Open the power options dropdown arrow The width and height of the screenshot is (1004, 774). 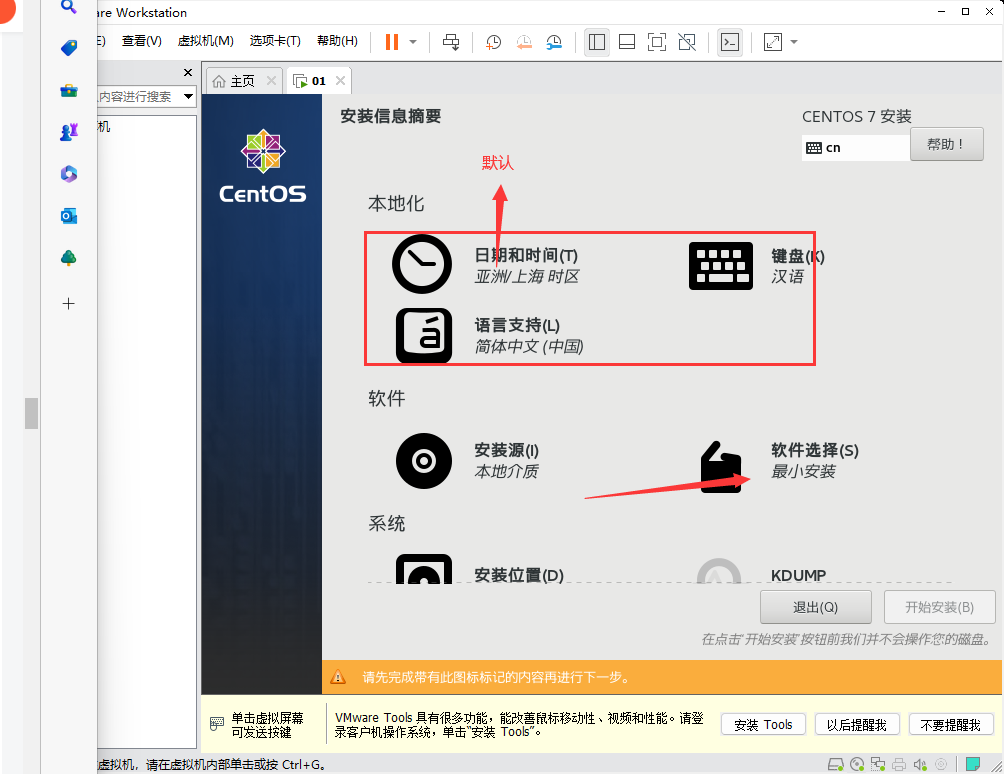tap(413, 42)
